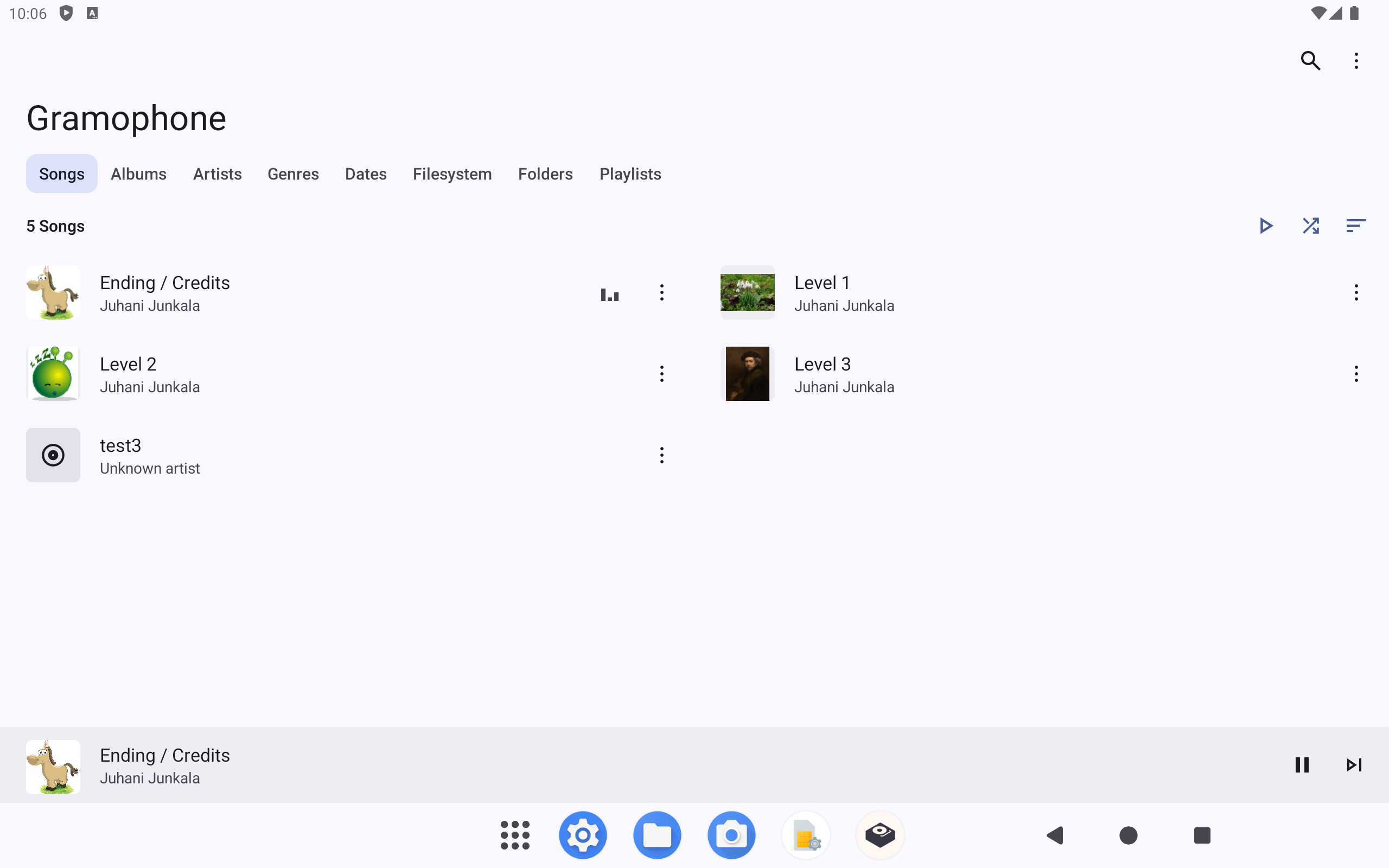Switch to the Albums tab
This screenshot has height=868, width=1389.
click(138, 174)
